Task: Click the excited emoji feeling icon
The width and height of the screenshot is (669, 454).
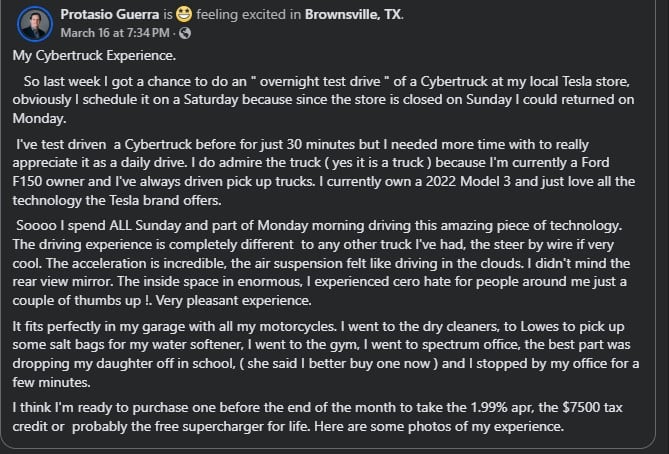Action: [x=184, y=15]
